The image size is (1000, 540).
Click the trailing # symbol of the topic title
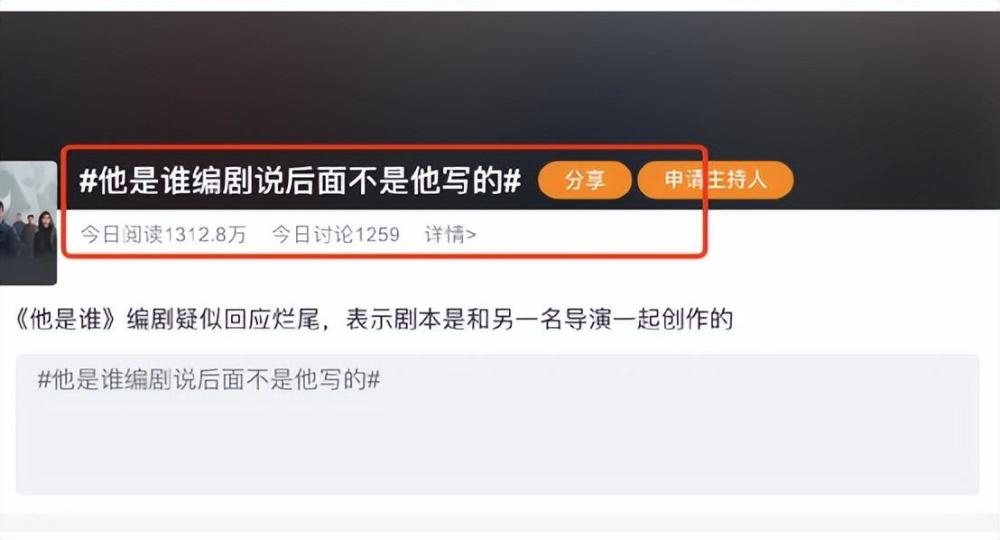[513, 181]
